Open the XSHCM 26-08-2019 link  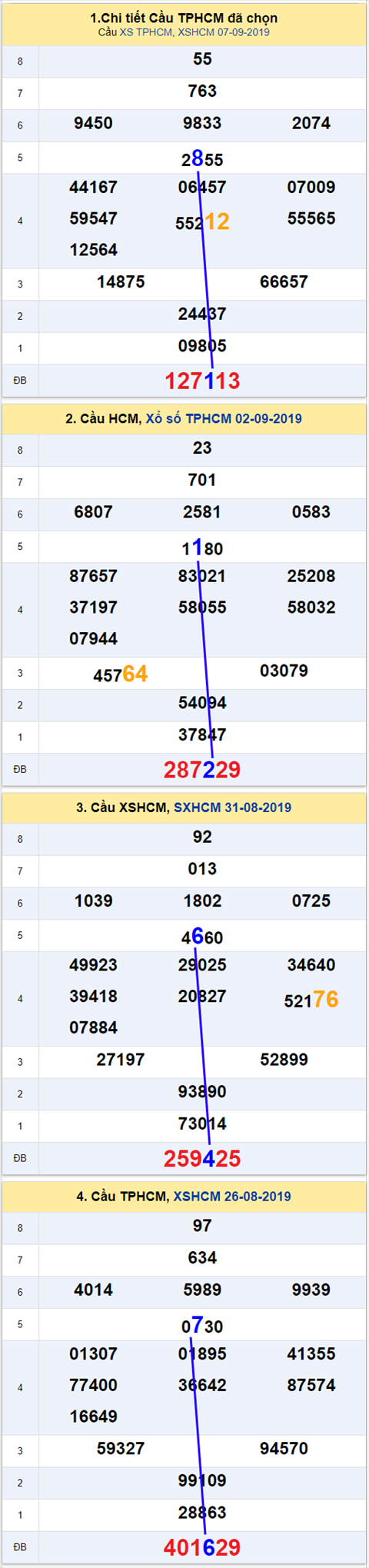[x=232, y=1196]
